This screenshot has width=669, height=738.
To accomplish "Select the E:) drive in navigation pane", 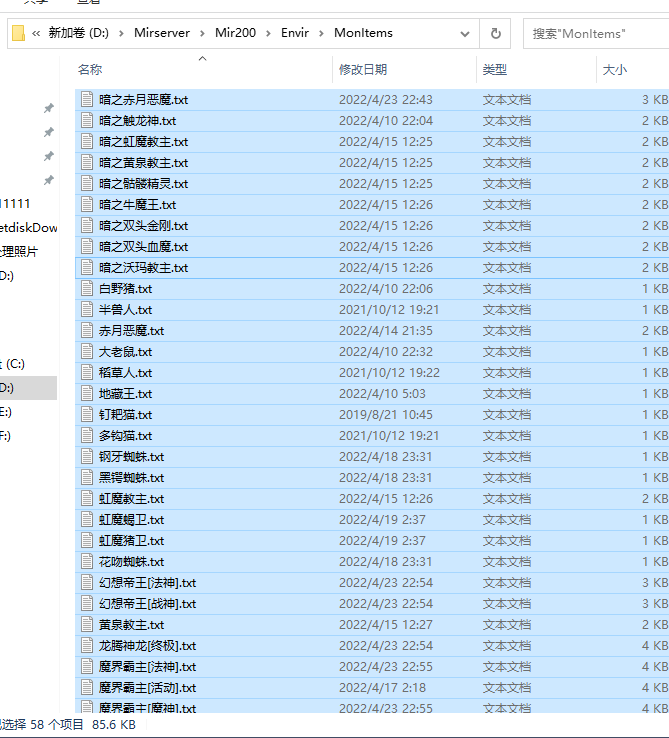I will coord(6,412).
